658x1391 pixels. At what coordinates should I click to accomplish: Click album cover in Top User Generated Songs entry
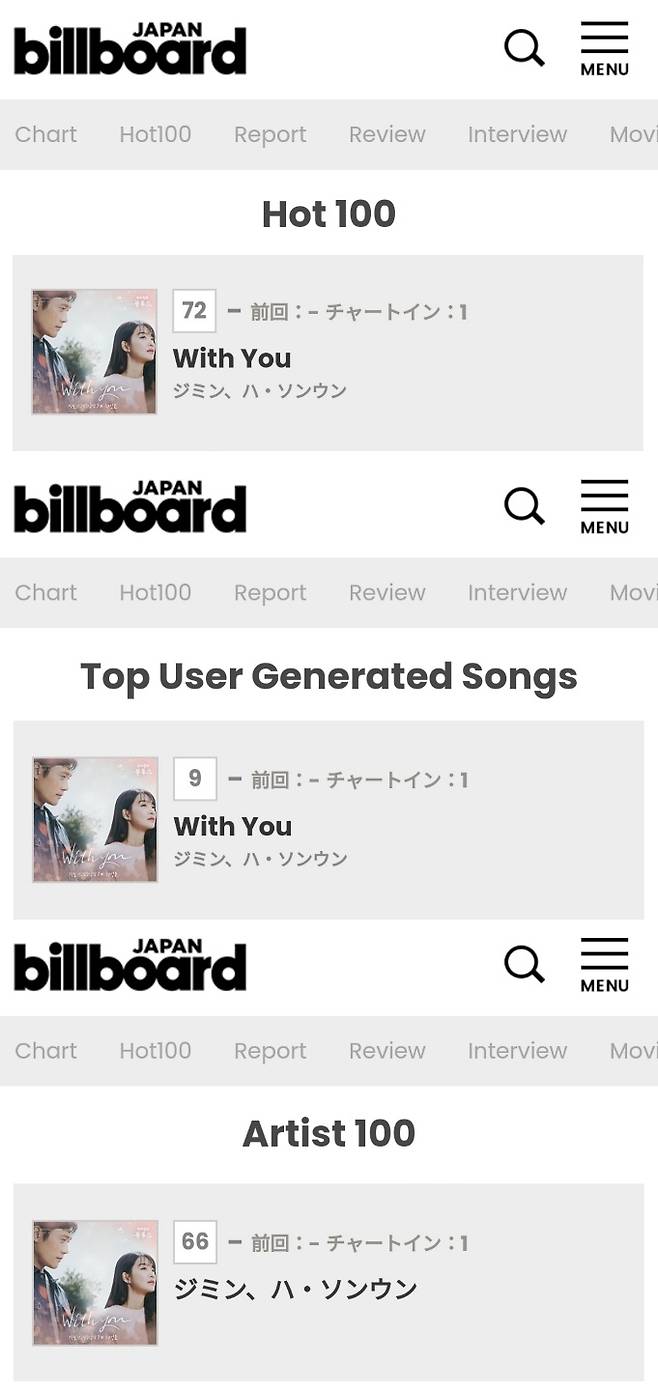click(x=95, y=820)
